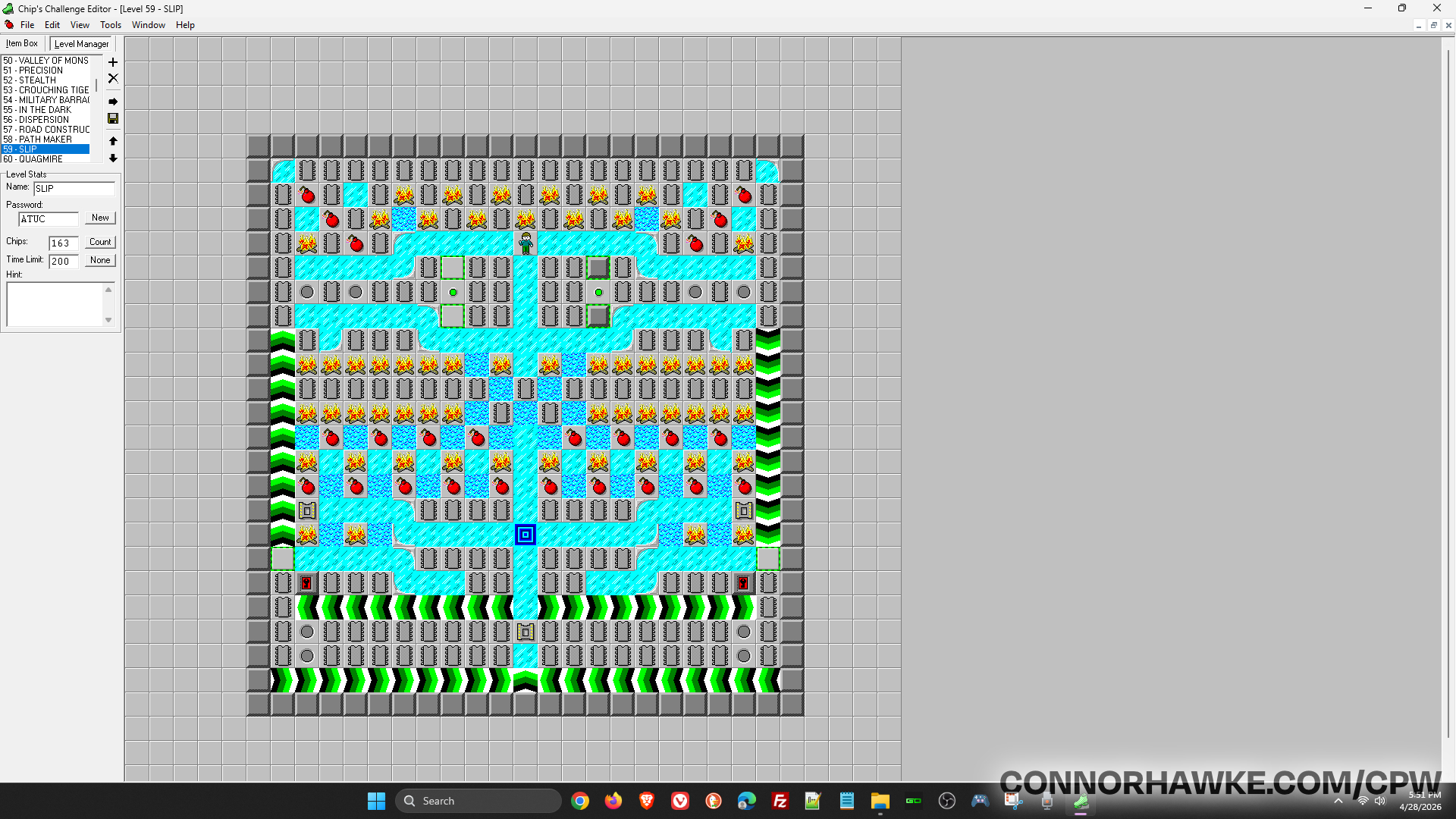This screenshot has width=1456, height=819.
Task: Select level 53 - CROUCHING TIGE
Action: click(x=46, y=90)
